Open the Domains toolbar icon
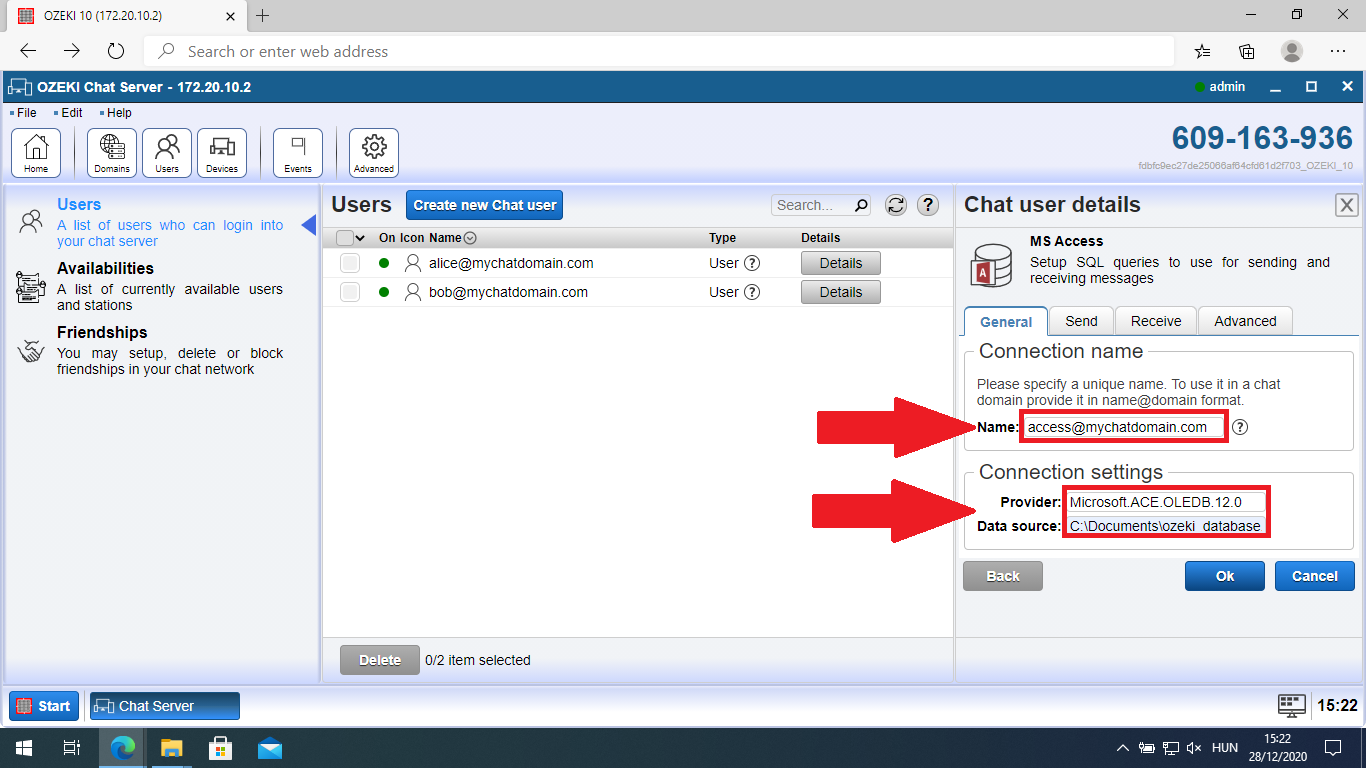 click(x=112, y=153)
